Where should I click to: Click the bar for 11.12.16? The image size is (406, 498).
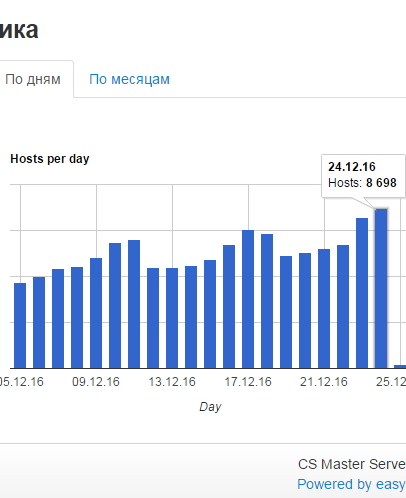[134, 304]
